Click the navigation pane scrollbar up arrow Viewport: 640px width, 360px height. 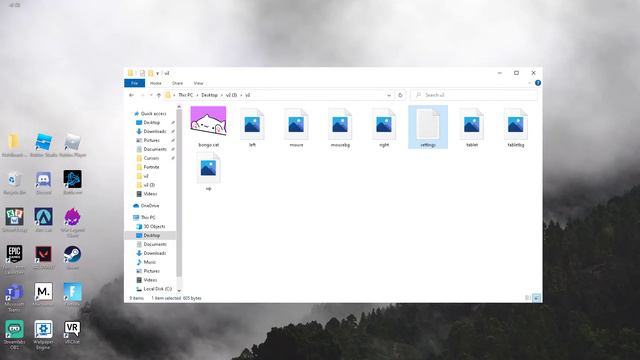coord(179,107)
